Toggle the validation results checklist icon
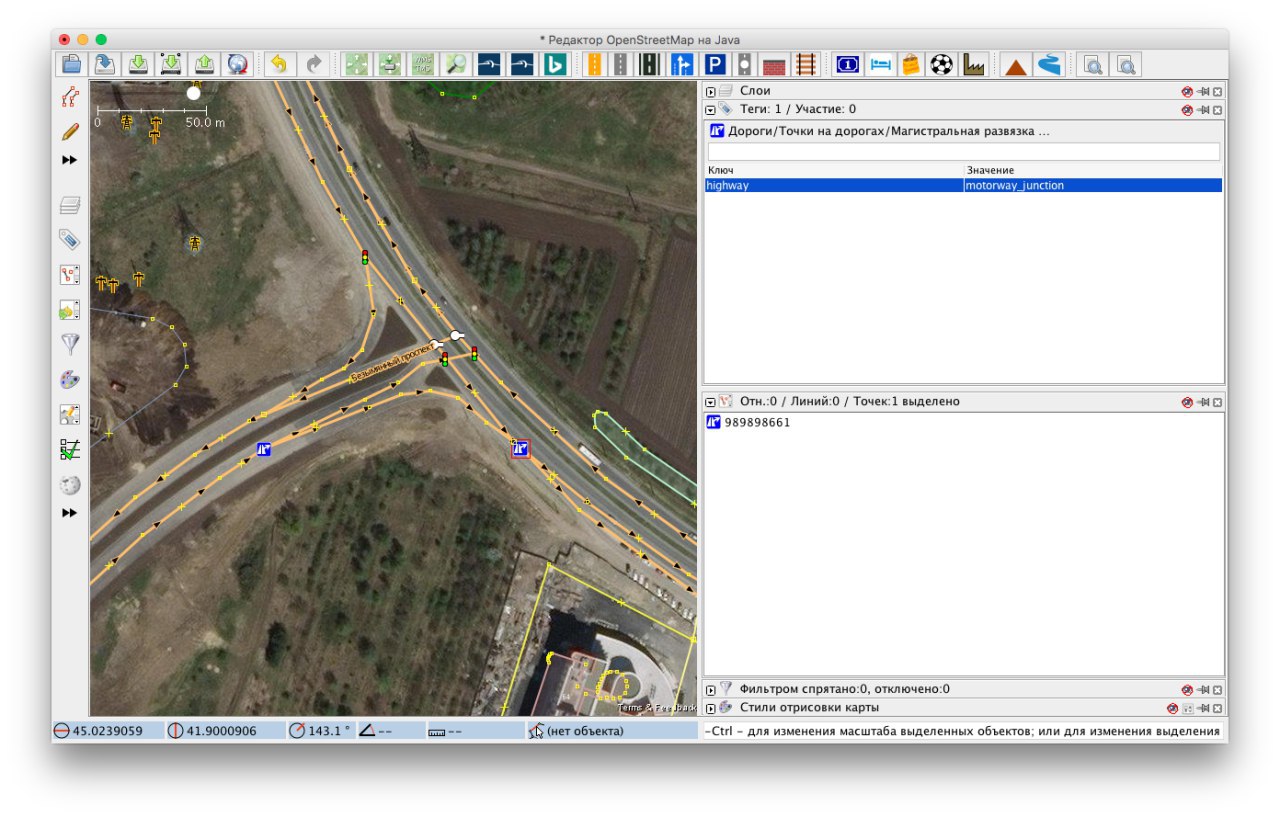1280x817 pixels. tap(70, 450)
